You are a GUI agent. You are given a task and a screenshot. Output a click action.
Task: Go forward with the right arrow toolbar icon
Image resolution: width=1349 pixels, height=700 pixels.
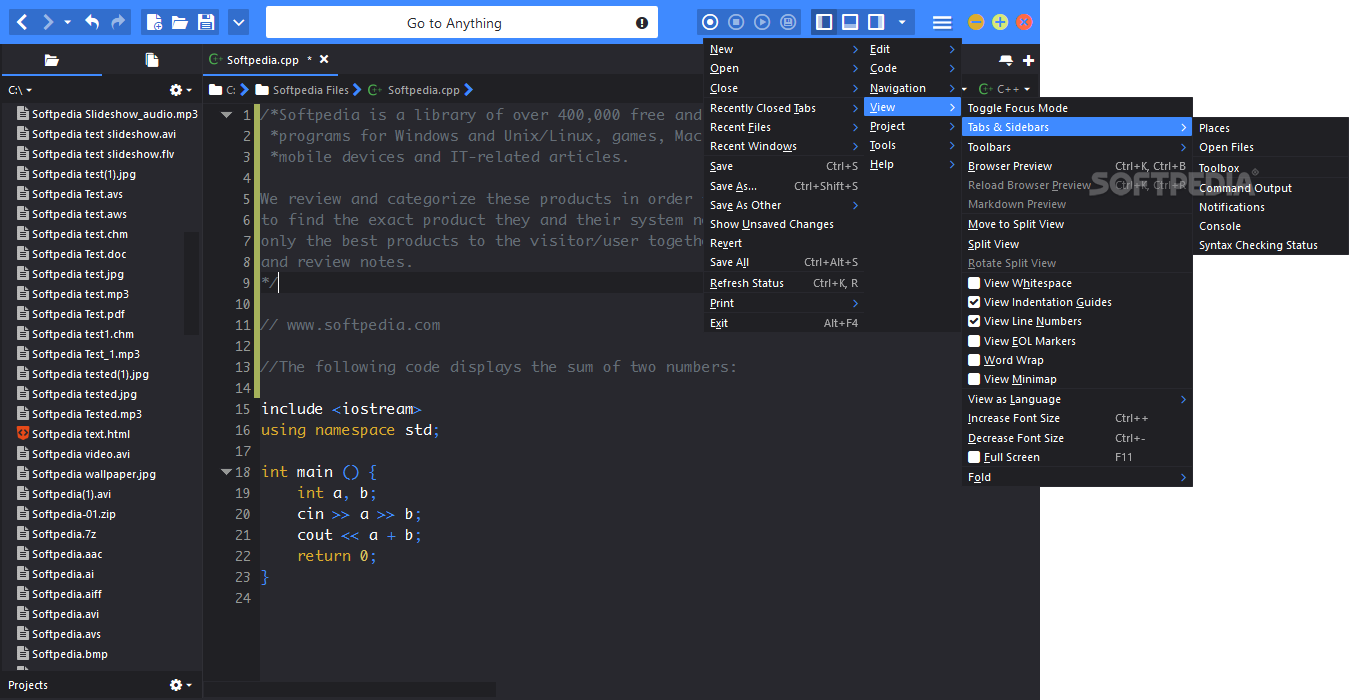click(x=48, y=22)
